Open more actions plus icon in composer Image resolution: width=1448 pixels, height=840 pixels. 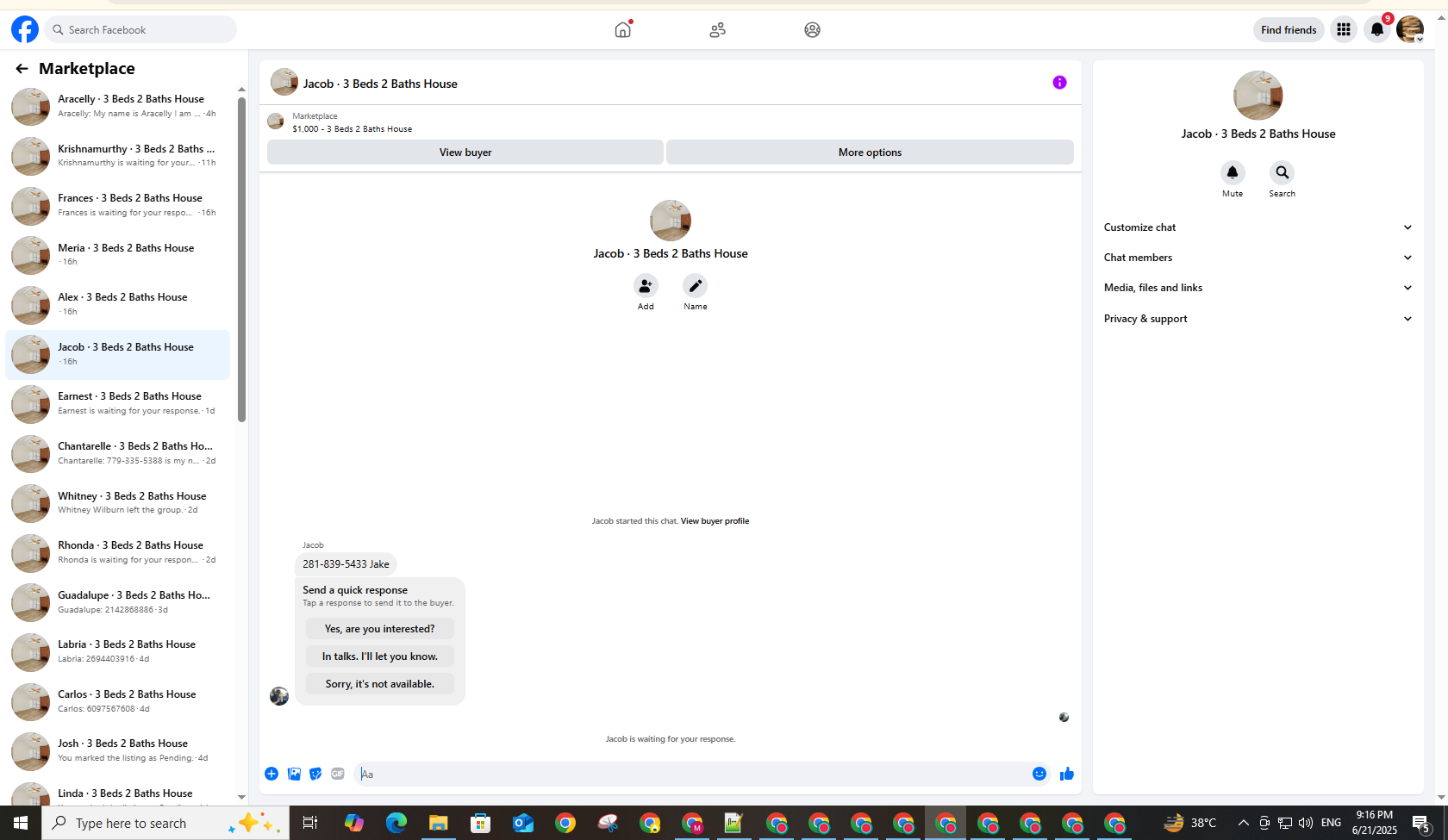[x=271, y=774]
